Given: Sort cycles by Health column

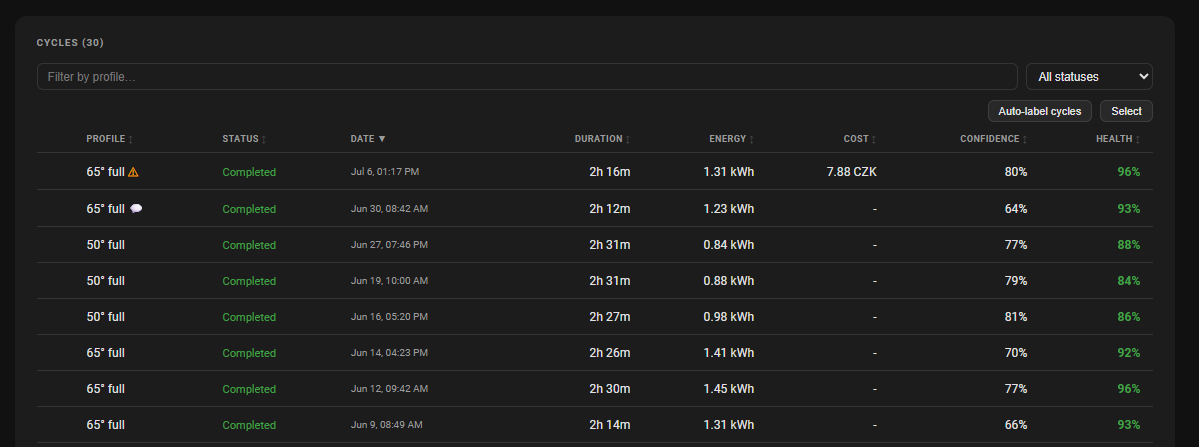Looking at the screenshot, I should (1118, 139).
